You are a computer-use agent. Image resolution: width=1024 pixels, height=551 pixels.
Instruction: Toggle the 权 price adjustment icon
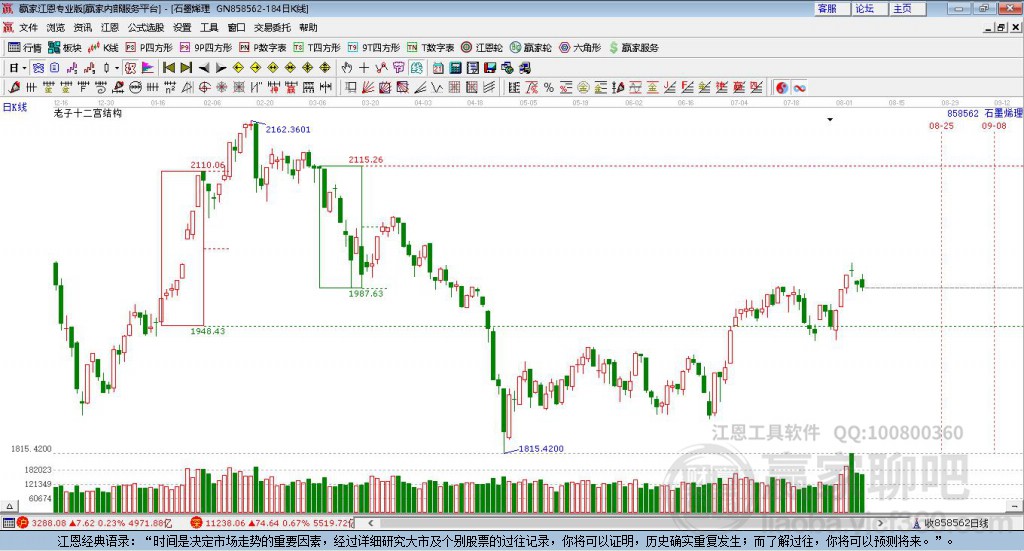tap(131, 68)
